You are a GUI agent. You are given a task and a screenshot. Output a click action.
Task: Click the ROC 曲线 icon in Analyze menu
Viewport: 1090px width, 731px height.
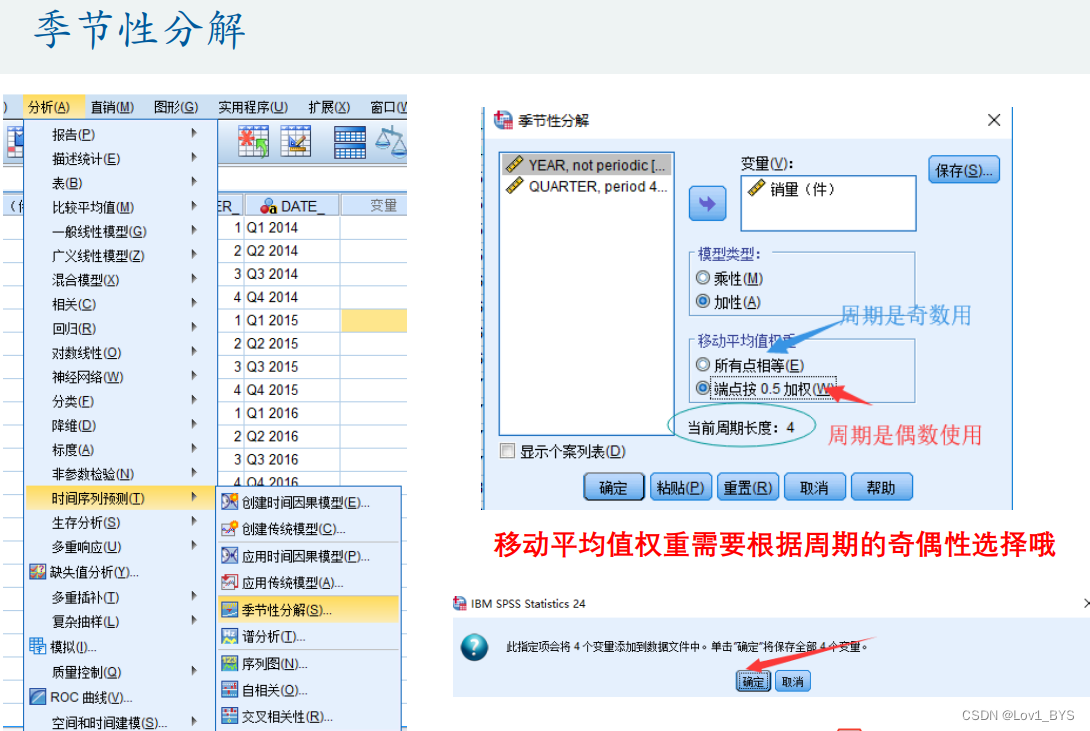(38, 697)
